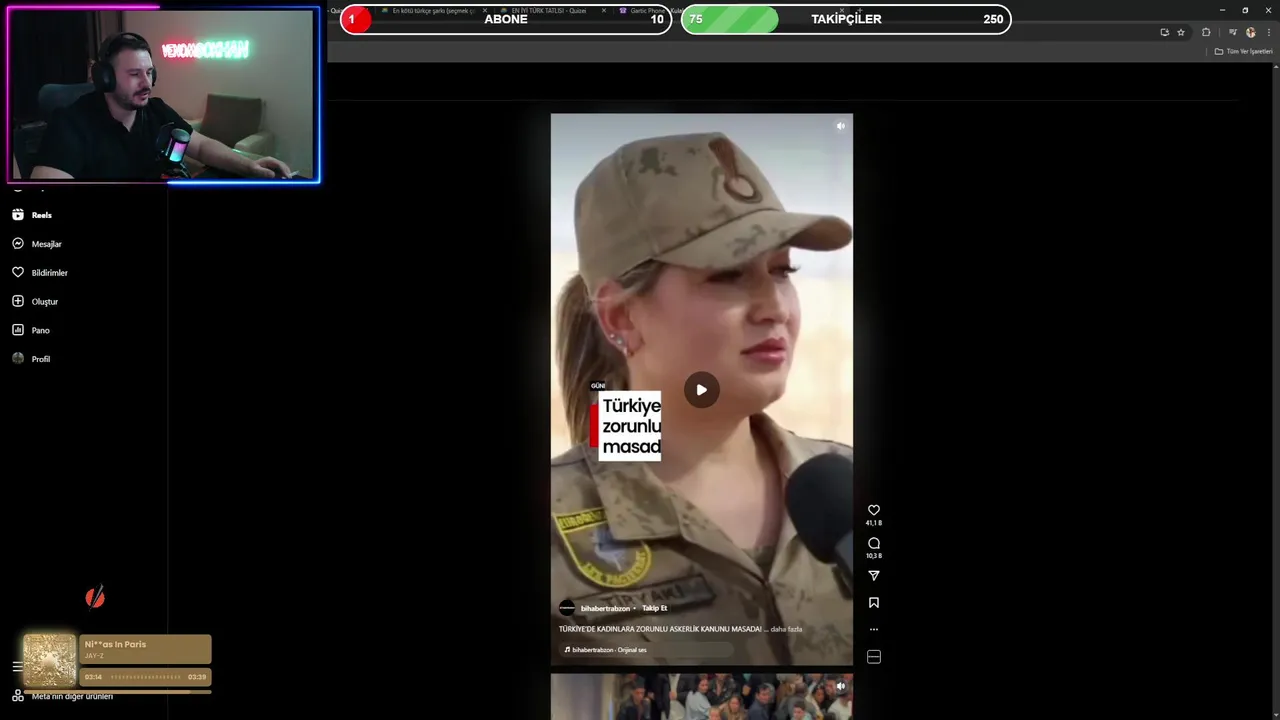This screenshot has width=1280, height=720.
Task: Click the song progress bar under the widget
Action: [x=117, y=691]
